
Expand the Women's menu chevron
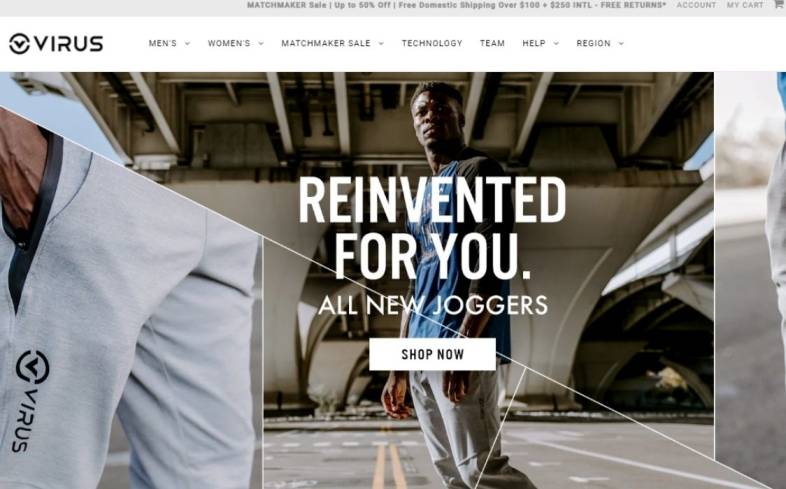[x=261, y=44]
